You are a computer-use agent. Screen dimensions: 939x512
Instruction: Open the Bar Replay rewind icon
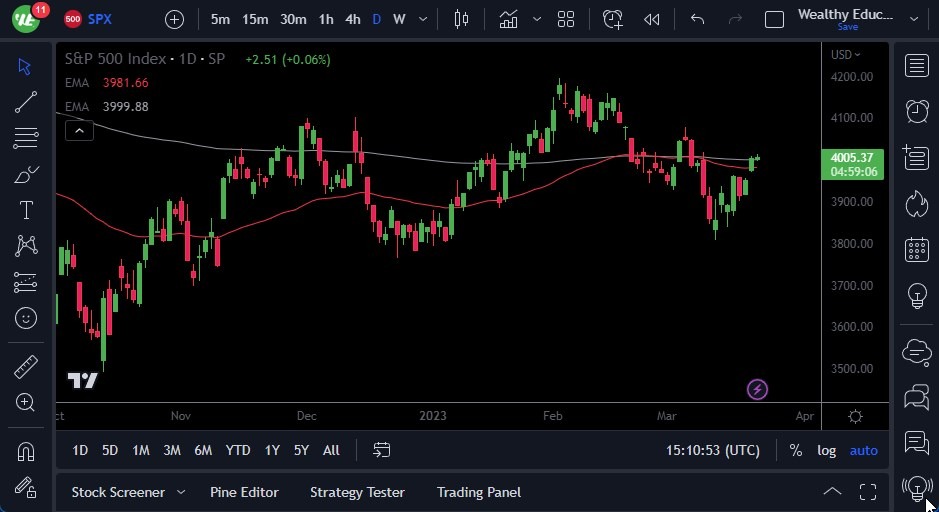click(652, 19)
